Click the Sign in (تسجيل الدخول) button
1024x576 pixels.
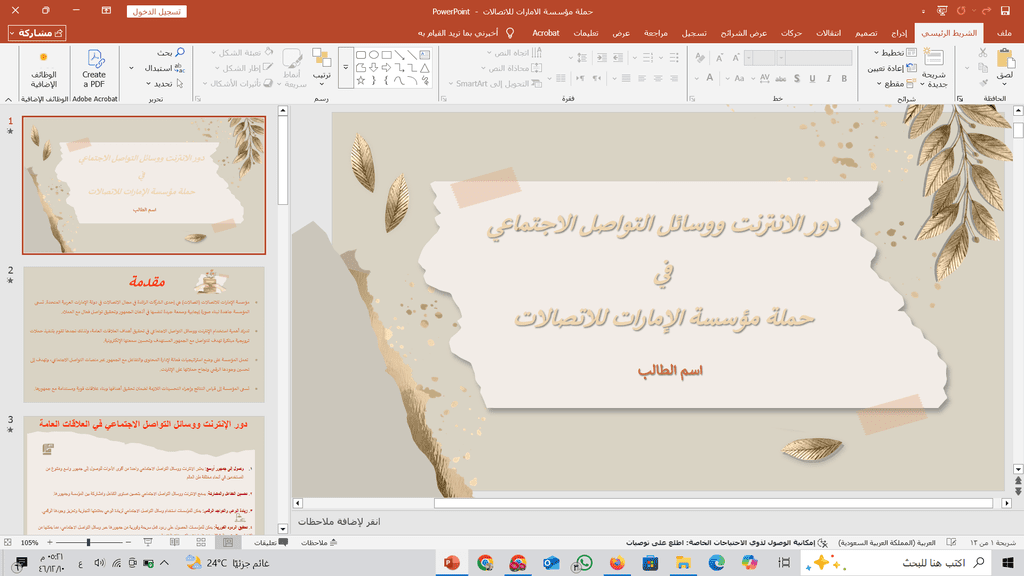pos(157,12)
